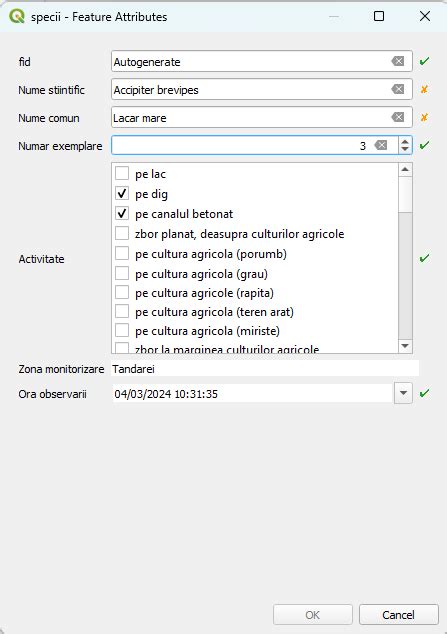Click orange warning mark beside Nume comun

[424, 118]
